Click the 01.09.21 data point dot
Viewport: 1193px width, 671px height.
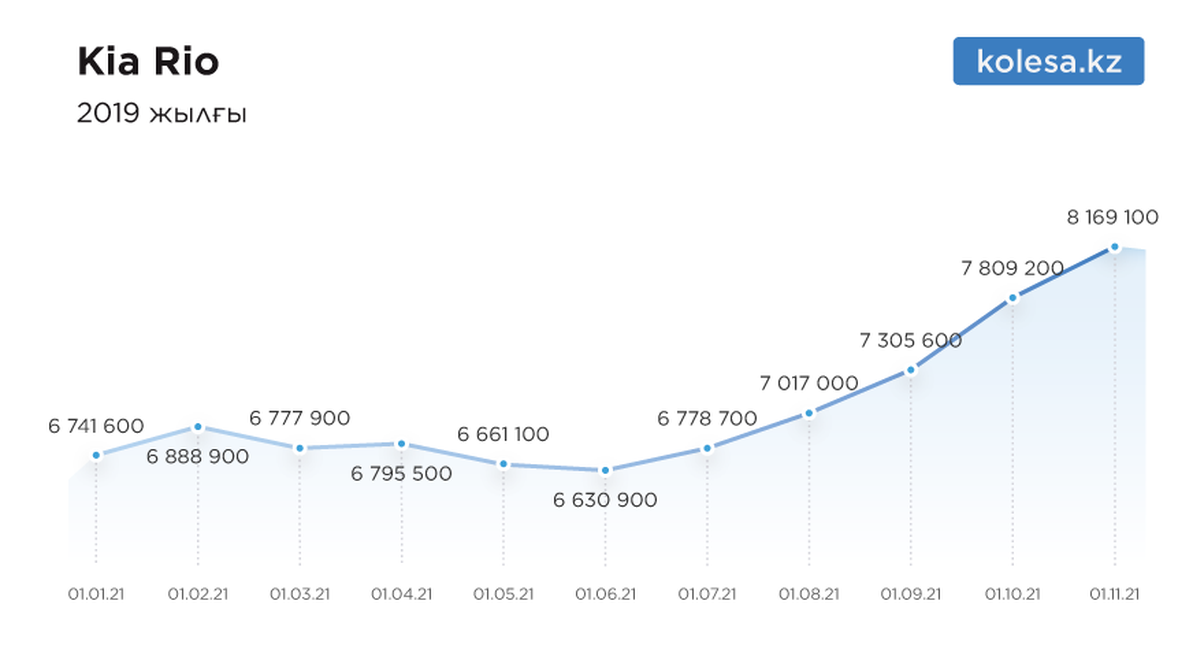(910, 370)
